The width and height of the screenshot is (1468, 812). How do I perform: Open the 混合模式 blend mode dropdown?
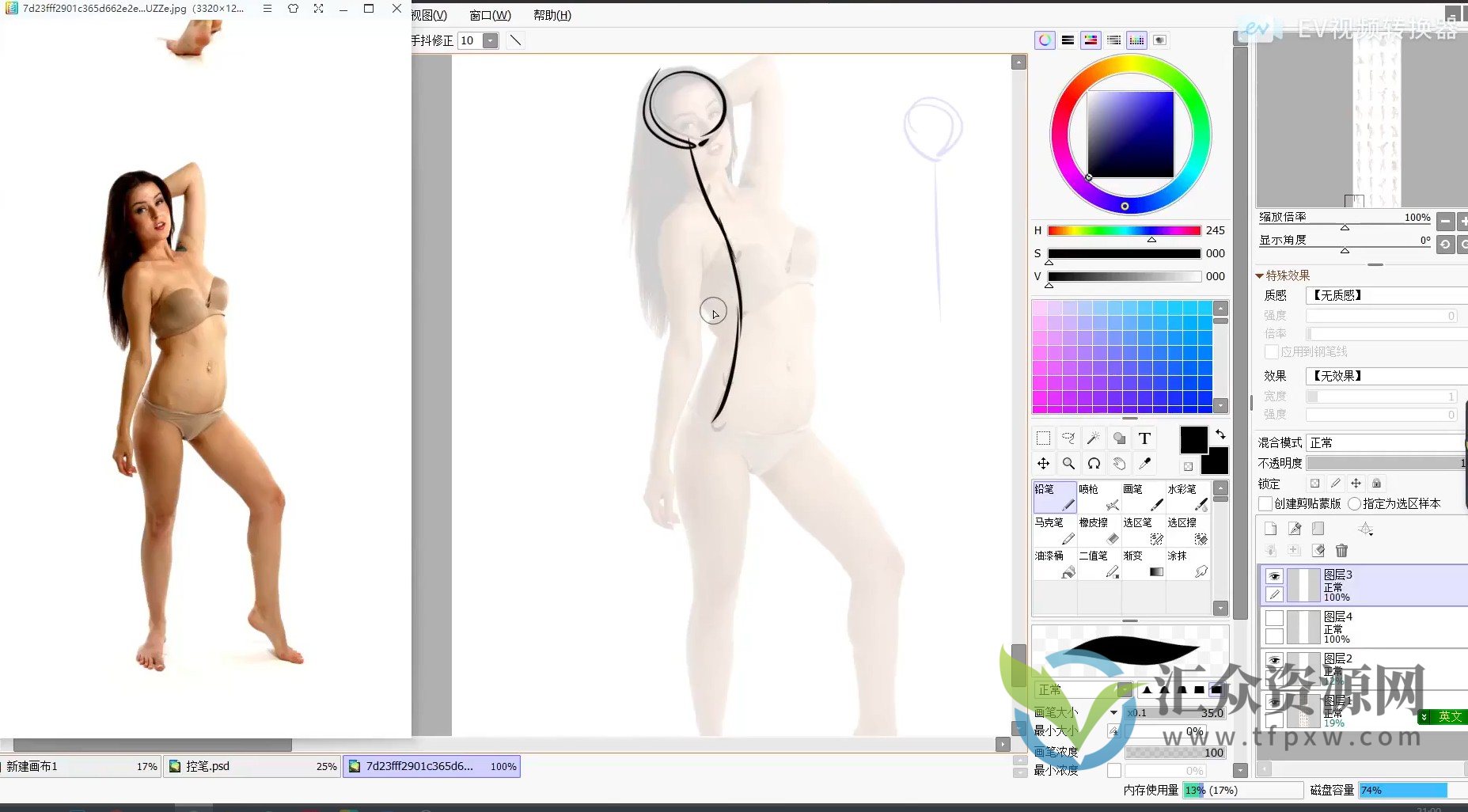click(1385, 442)
